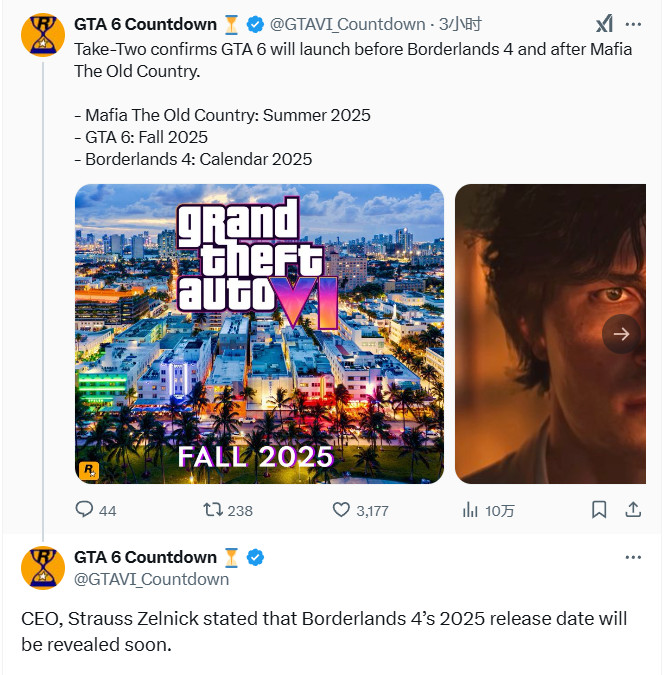Click verified badge on first tweet
This screenshot has width=666, height=675.
[256, 24]
